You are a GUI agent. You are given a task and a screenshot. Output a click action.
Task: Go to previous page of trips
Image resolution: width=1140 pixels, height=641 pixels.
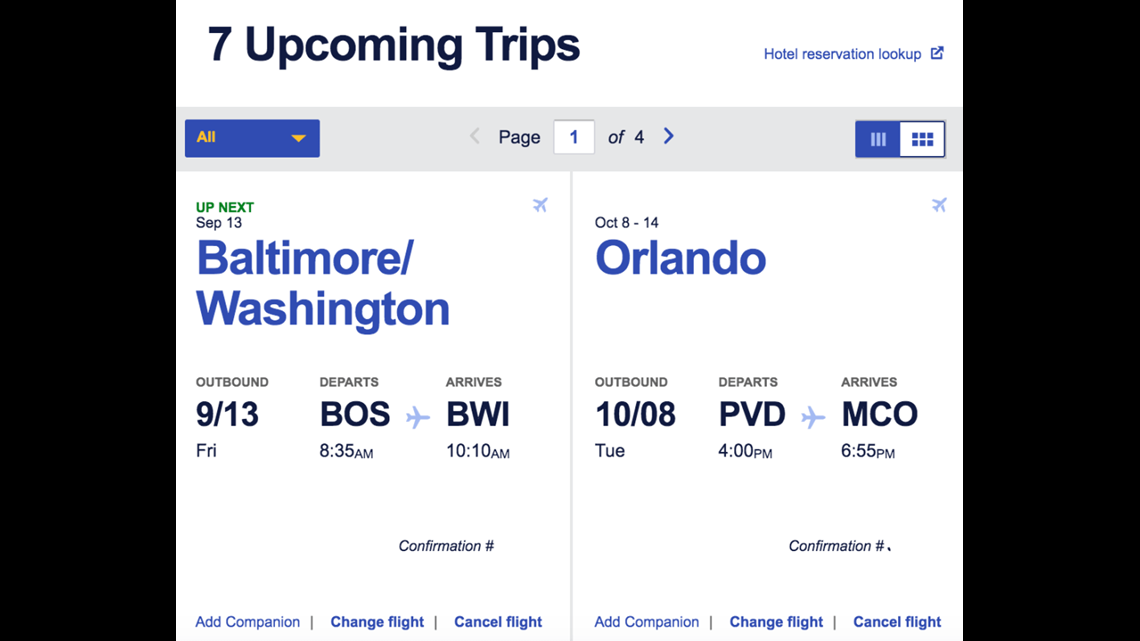pos(475,136)
